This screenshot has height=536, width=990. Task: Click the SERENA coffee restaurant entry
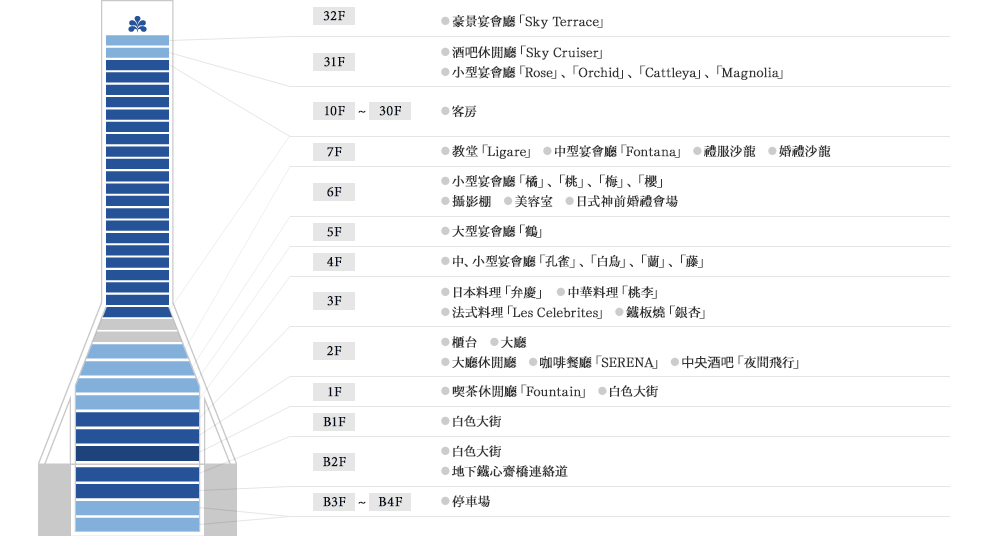tap(597, 362)
